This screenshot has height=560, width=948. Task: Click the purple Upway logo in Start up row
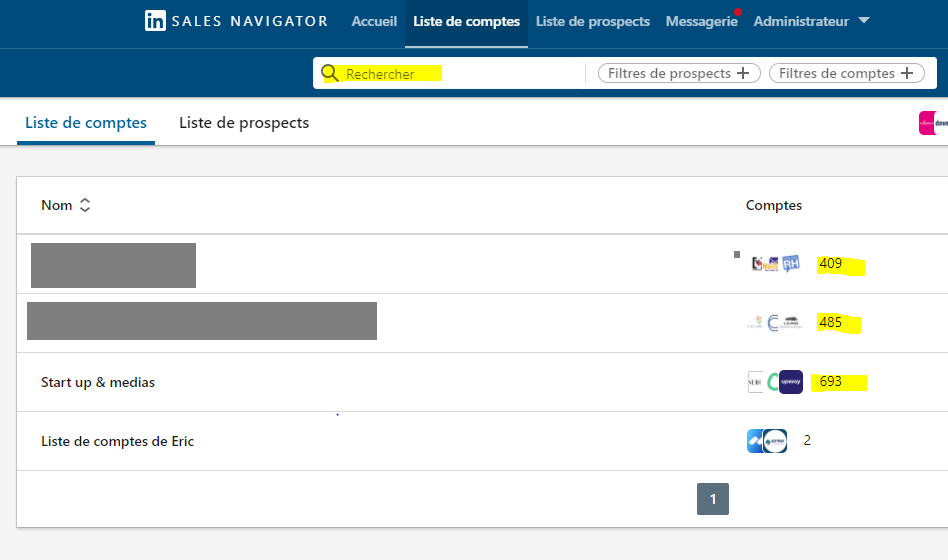791,382
